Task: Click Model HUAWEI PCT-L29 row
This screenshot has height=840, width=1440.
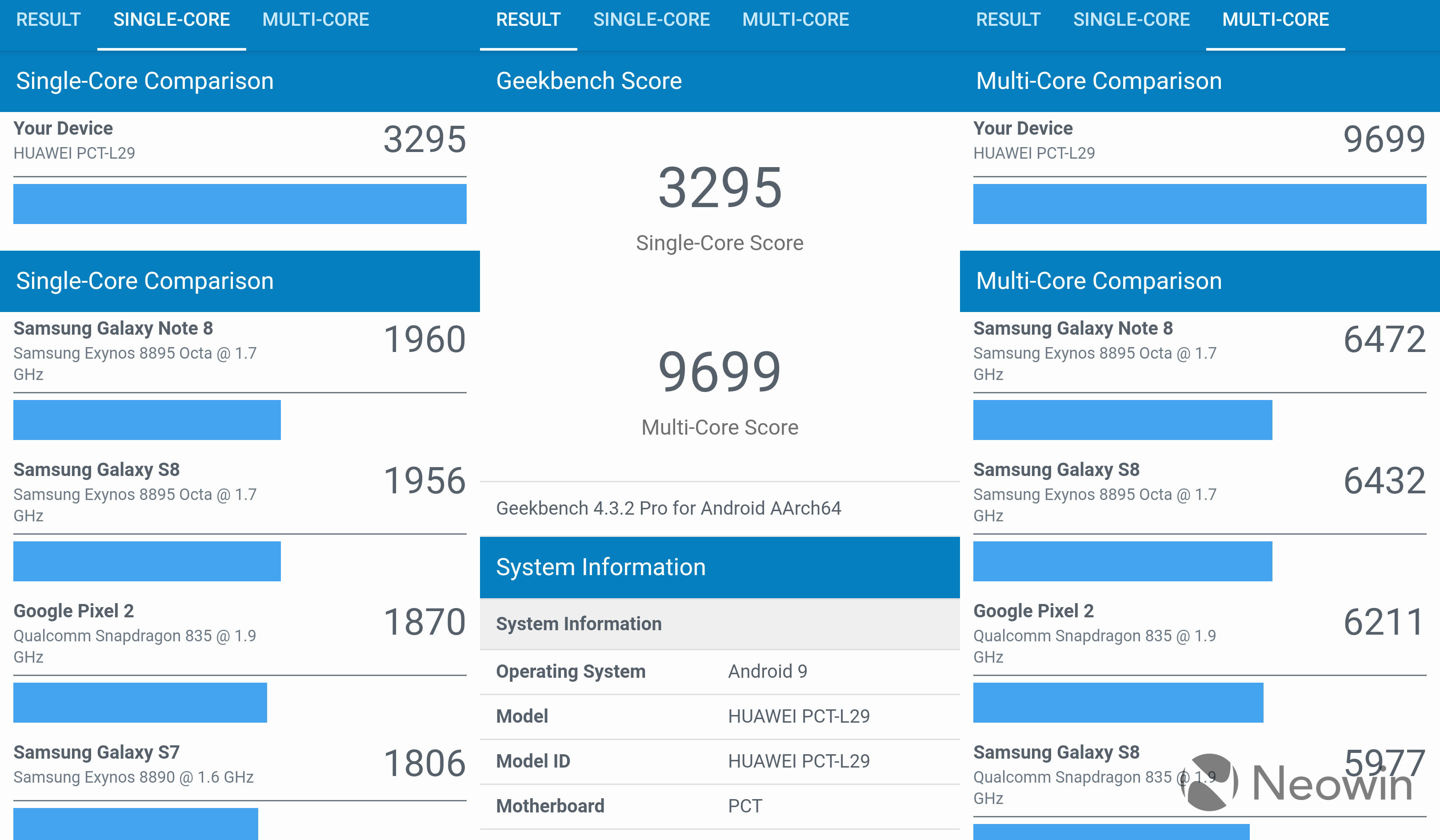Action: (x=720, y=716)
